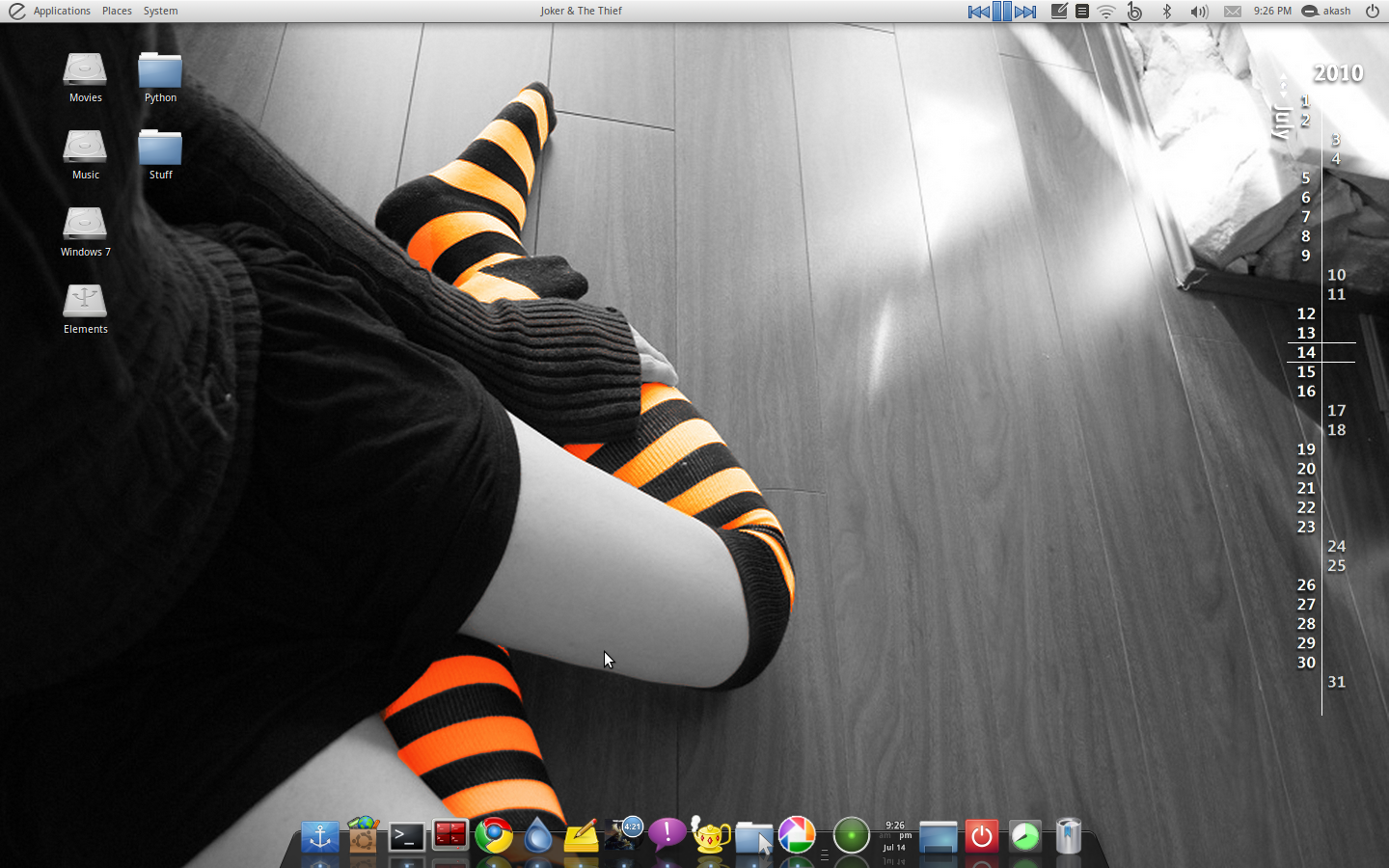Click the Banshee-style 'b' tray icon

coord(1134,12)
